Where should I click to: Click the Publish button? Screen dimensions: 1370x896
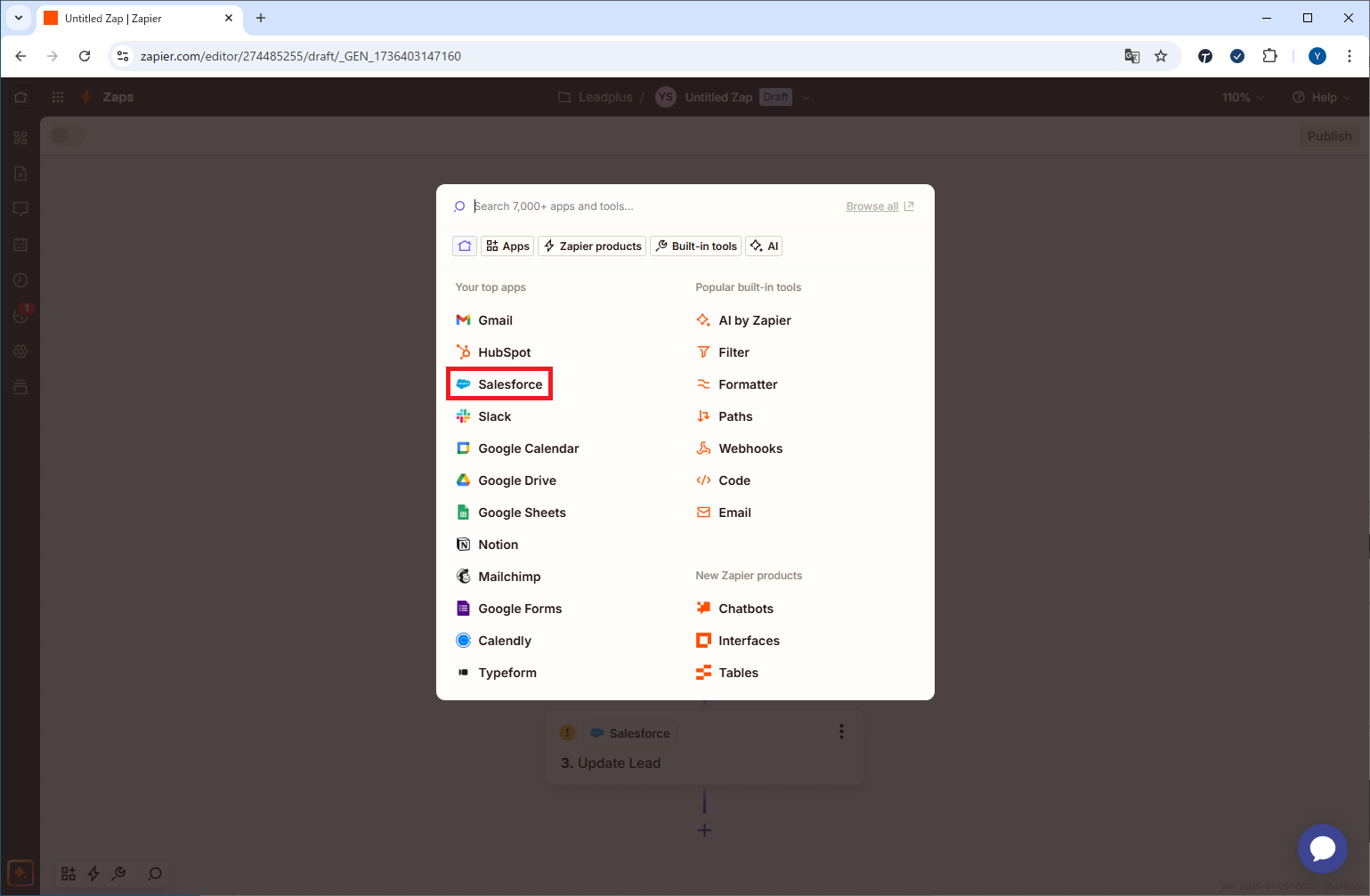tap(1328, 135)
